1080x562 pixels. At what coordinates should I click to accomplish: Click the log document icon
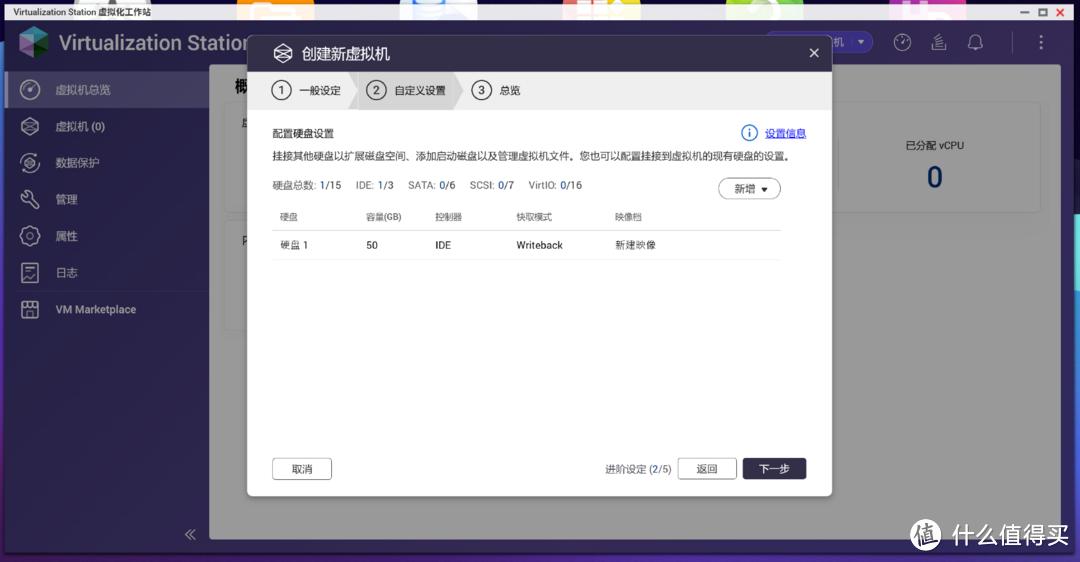click(x=30, y=273)
